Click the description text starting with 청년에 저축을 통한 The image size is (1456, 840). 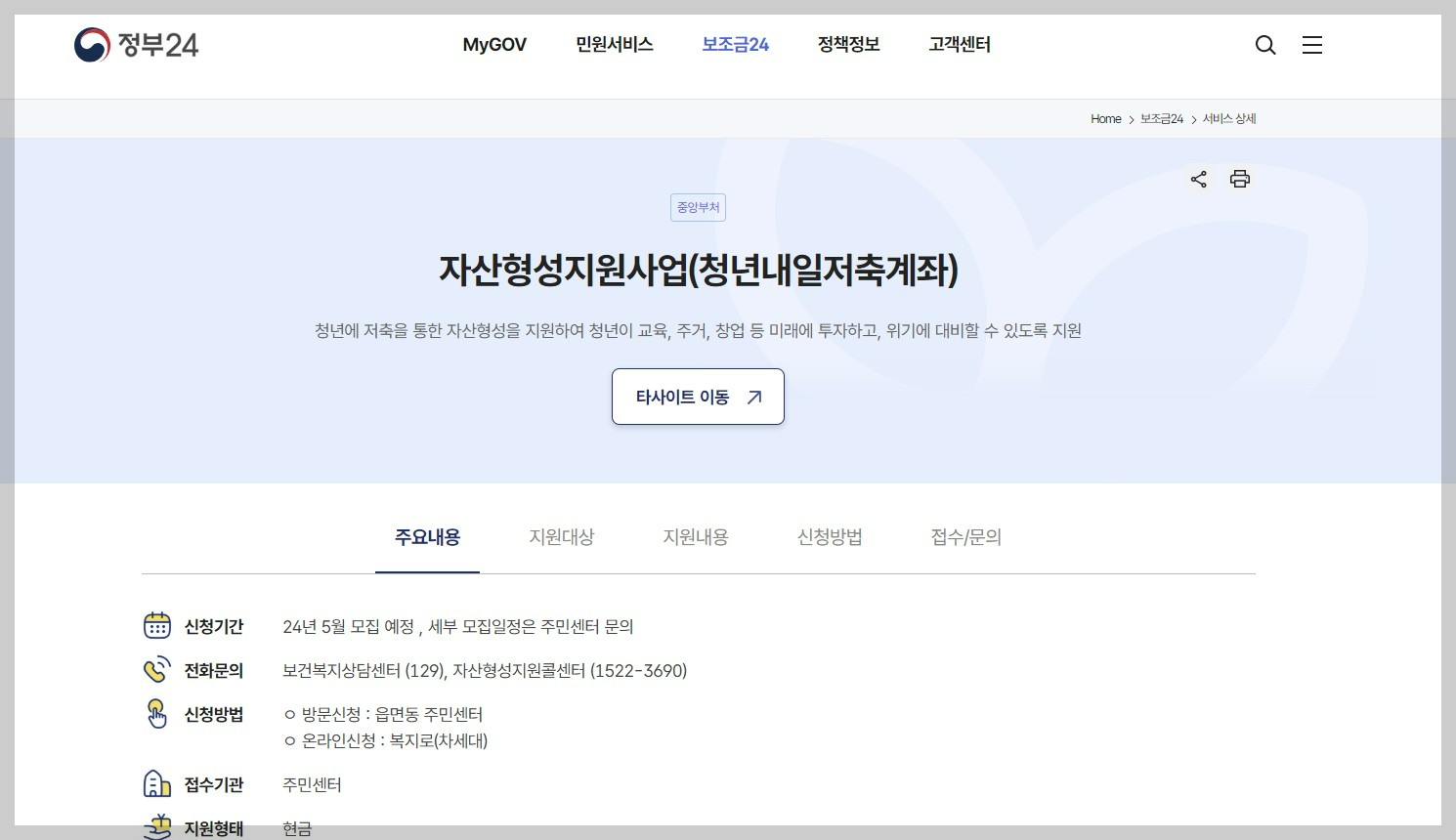(x=698, y=331)
